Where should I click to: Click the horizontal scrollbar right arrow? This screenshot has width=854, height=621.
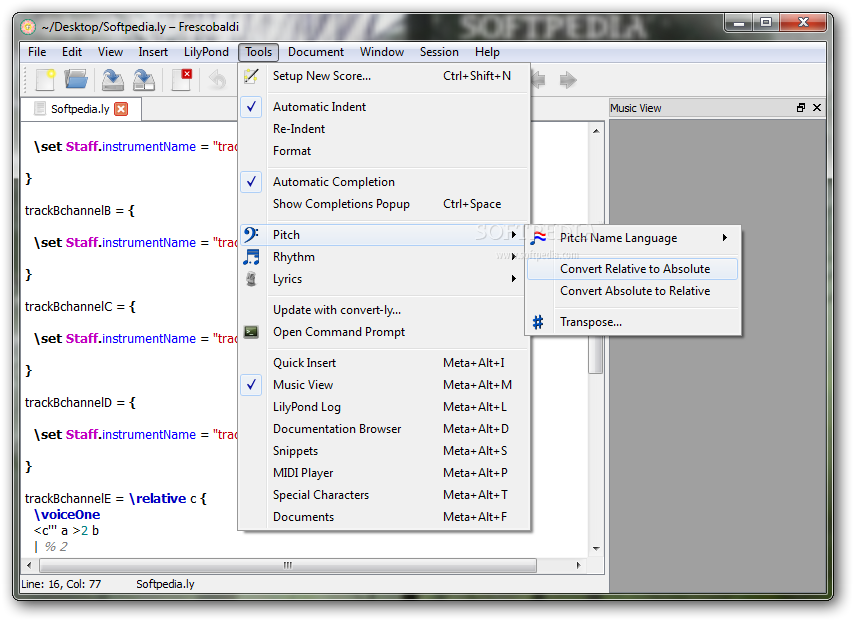578,565
